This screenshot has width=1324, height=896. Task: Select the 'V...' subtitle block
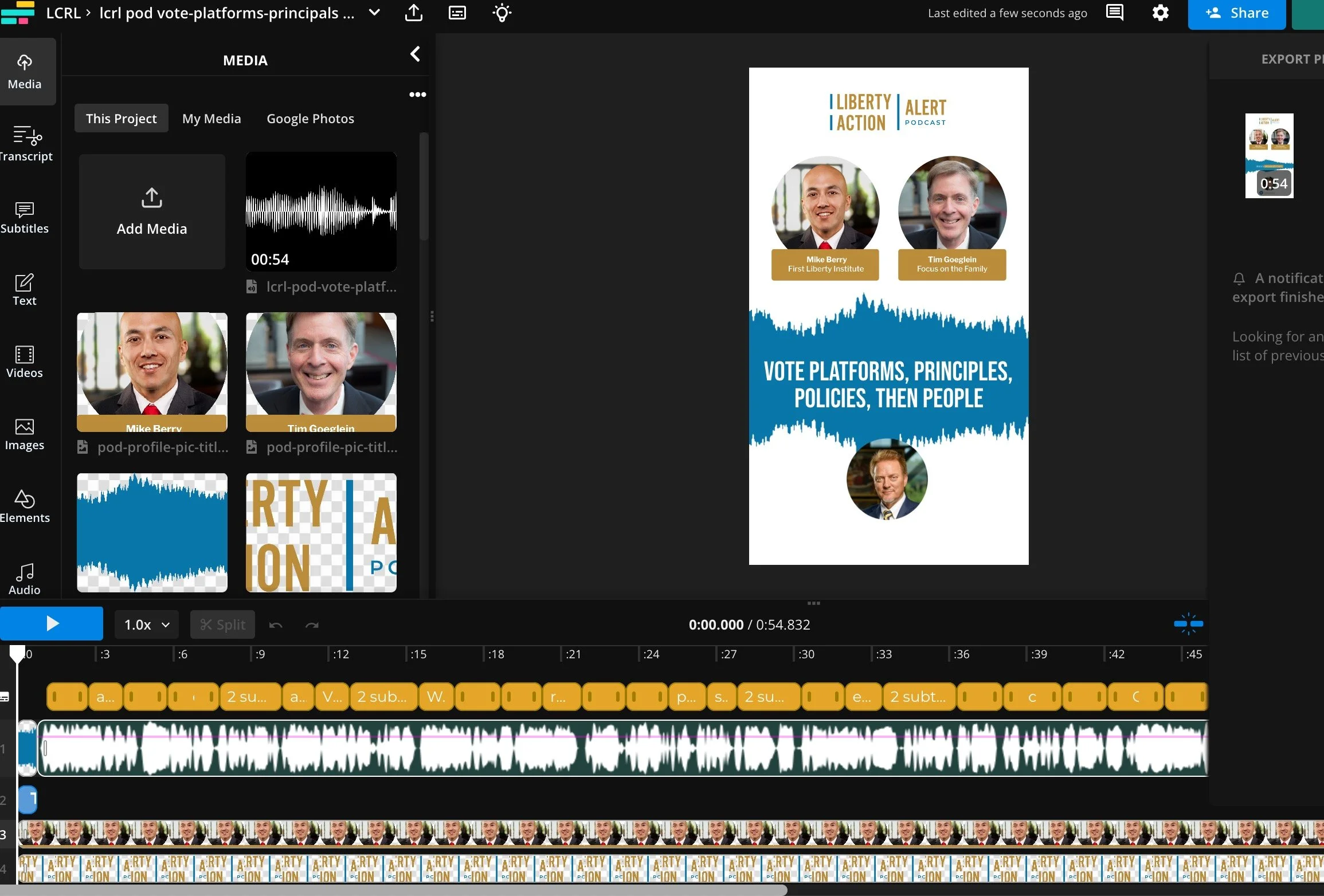point(332,697)
